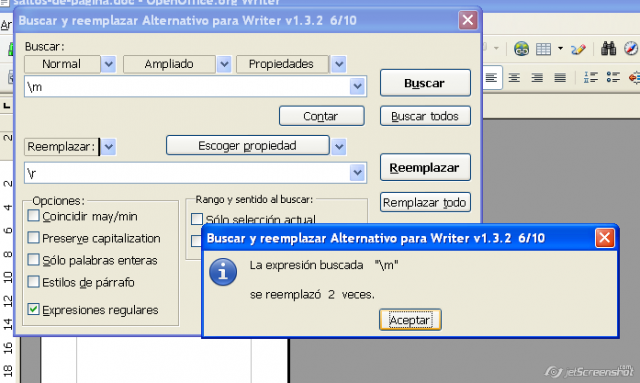Click the text "La expresión buscada"
This screenshot has height=383, width=640.
point(307,265)
